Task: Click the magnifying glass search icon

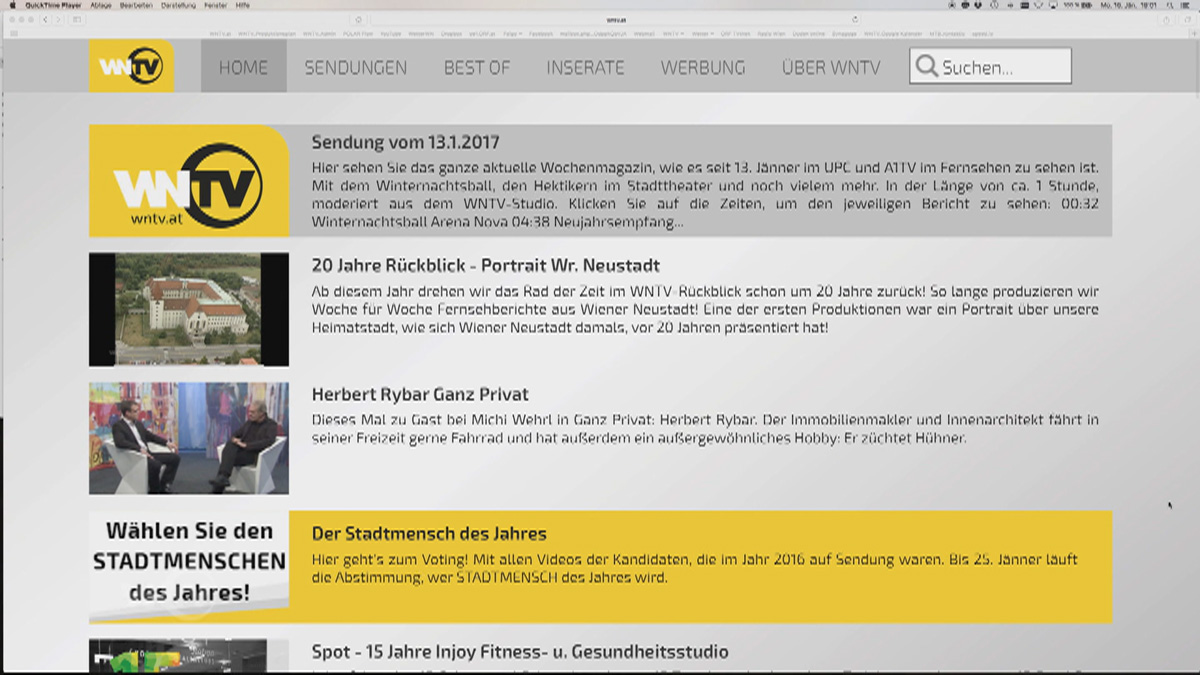Action: point(927,67)
